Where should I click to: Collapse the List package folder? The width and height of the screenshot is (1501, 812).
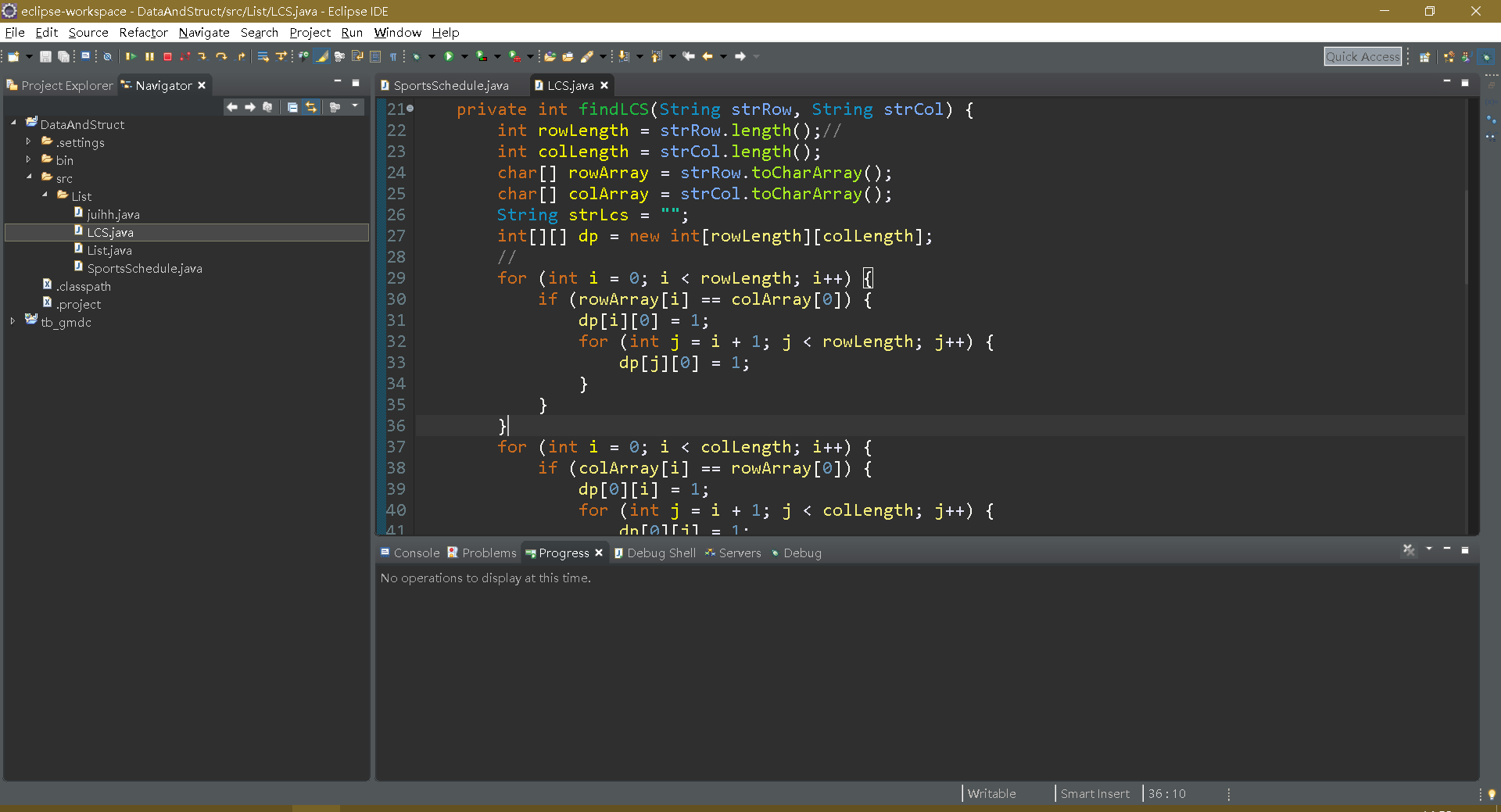click(x=45, y=195)
